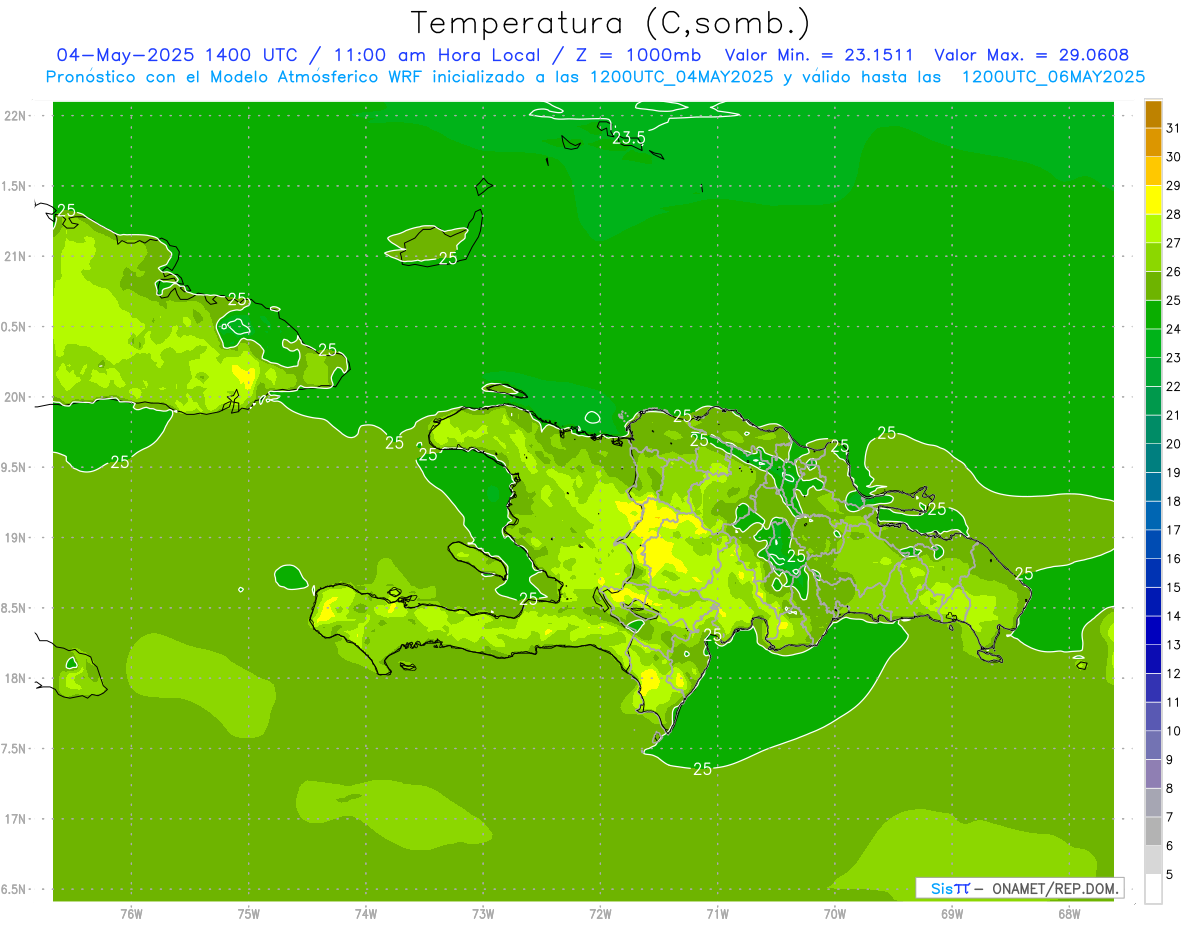Click the "ONAMET/REP.DOM." credit label
This screenshot has width=1200, height=927.
(x=1054, y=888)
